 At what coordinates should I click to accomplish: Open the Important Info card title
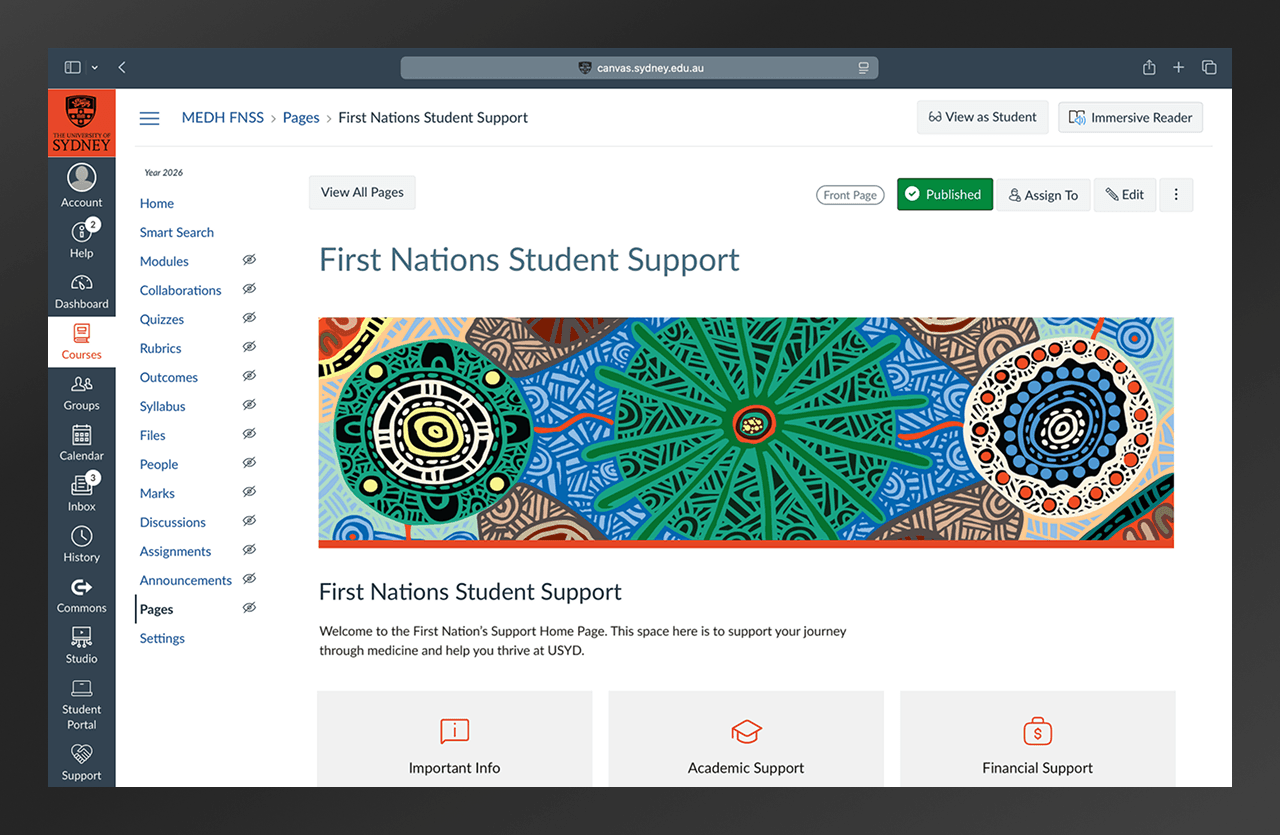(454, 768)
